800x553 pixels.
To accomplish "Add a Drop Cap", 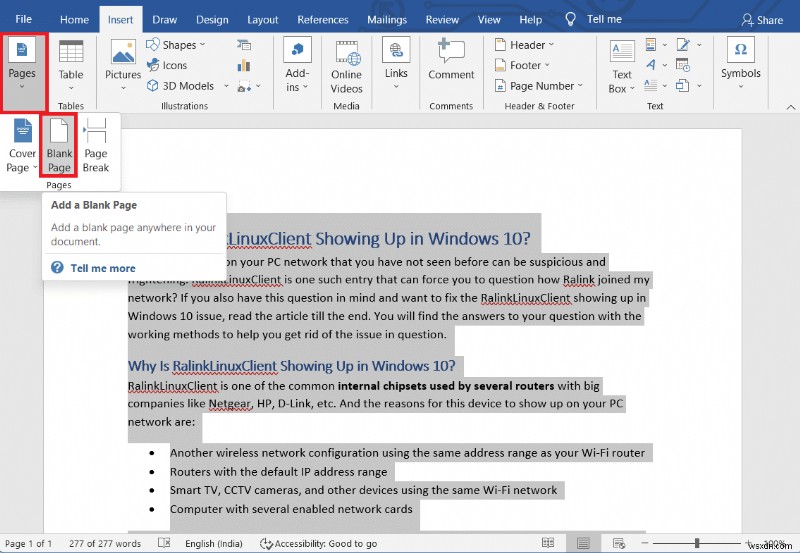I will coord(656,86).
